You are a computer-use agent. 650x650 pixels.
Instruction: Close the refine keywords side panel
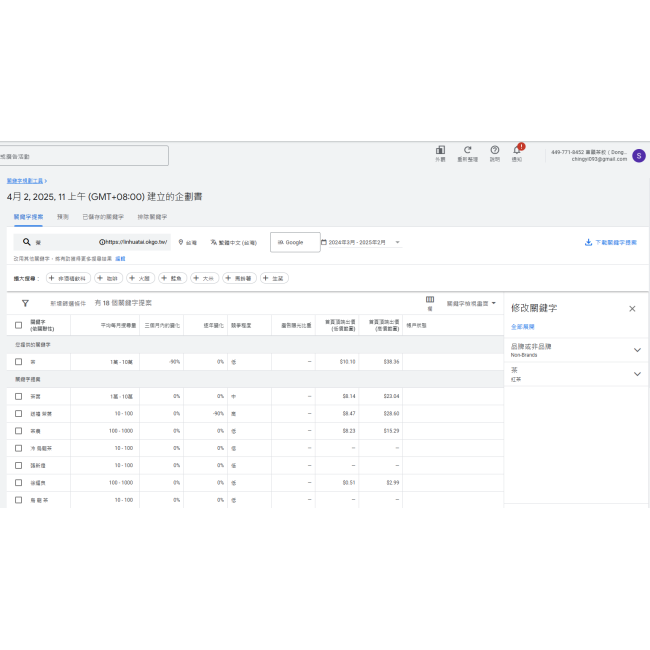point(632,308)
